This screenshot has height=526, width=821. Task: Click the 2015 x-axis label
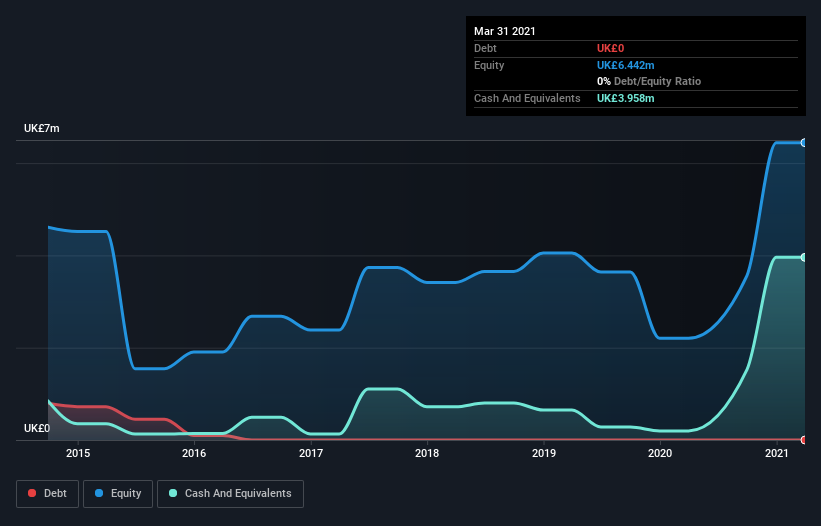point(78,453)
